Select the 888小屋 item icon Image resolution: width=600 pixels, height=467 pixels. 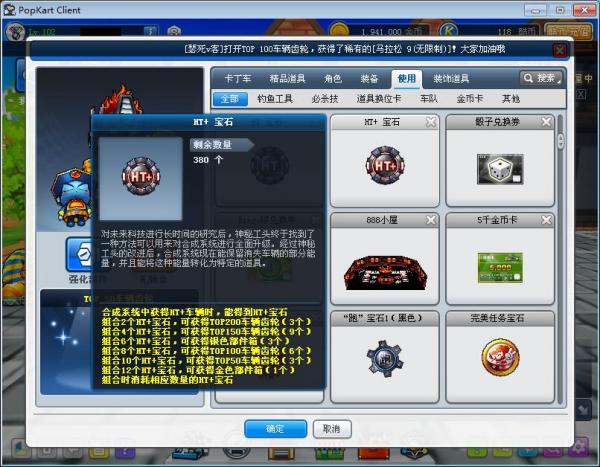(385, 273)
